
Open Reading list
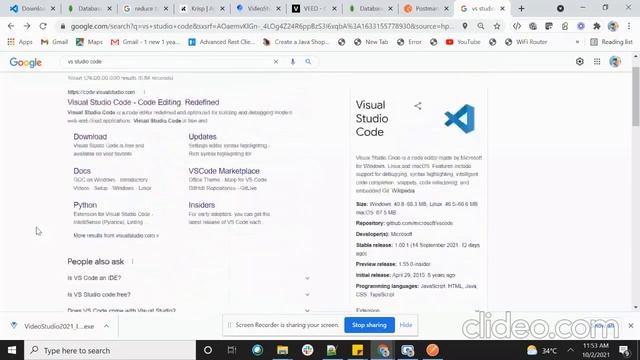pos(611,42)
